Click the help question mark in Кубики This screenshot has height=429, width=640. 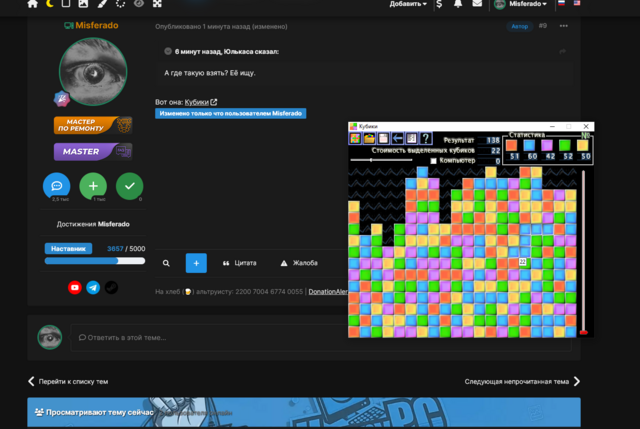(426, 139)
